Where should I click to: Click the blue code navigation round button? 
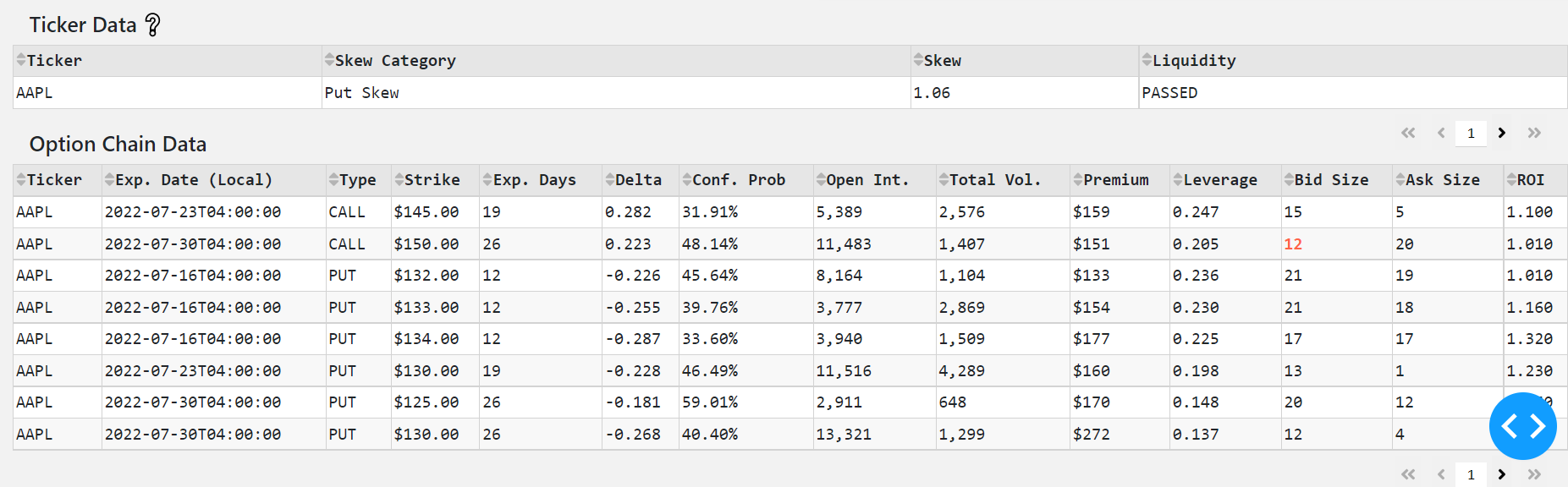point(1522,426)
